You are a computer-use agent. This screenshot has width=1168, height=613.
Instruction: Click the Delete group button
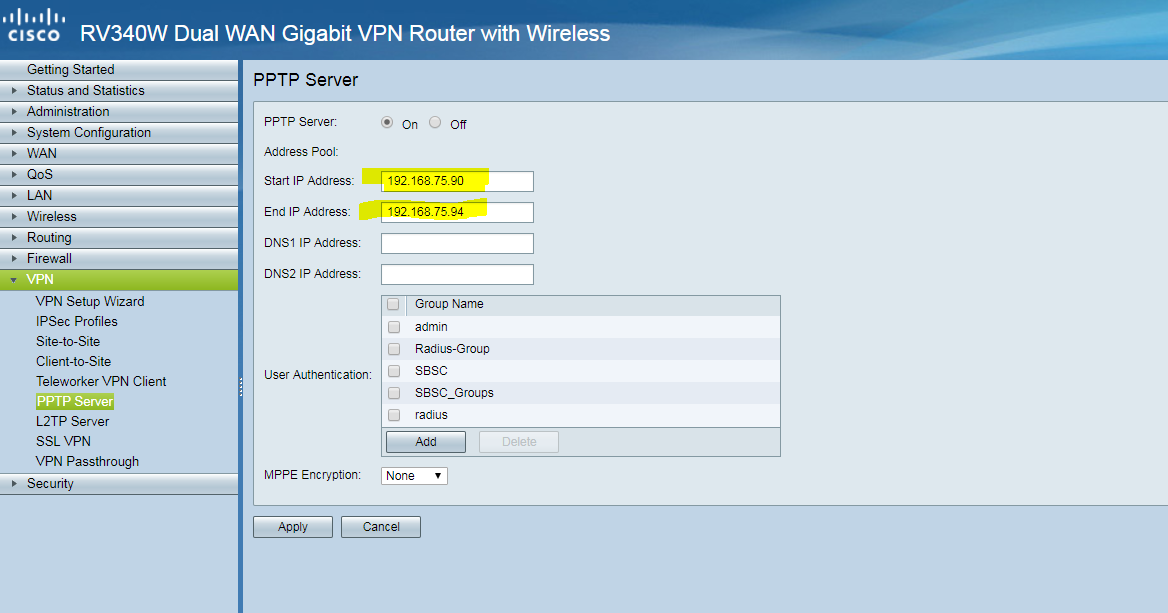click(x=518, y=442)
